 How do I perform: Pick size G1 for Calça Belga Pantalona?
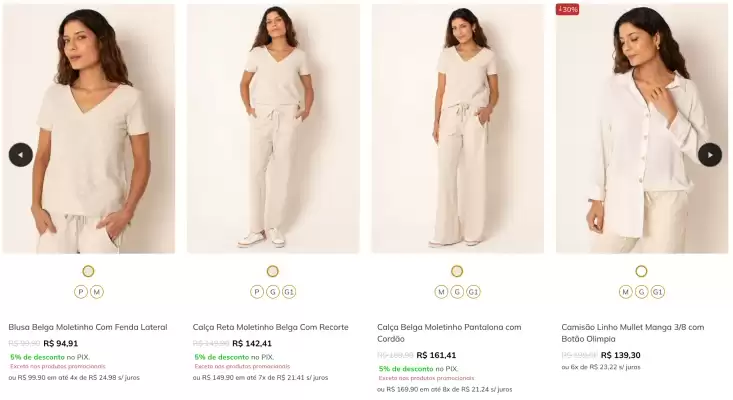473,292
